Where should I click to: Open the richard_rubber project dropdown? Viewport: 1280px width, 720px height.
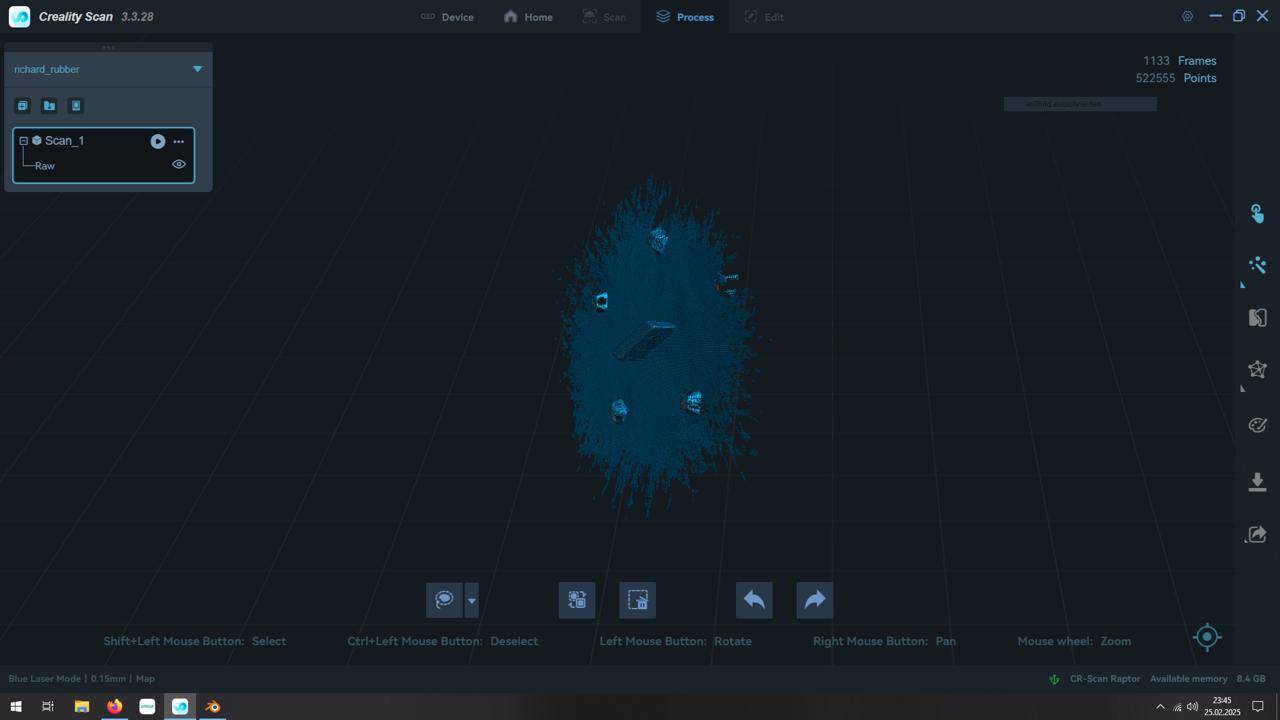tap(197, 69)
